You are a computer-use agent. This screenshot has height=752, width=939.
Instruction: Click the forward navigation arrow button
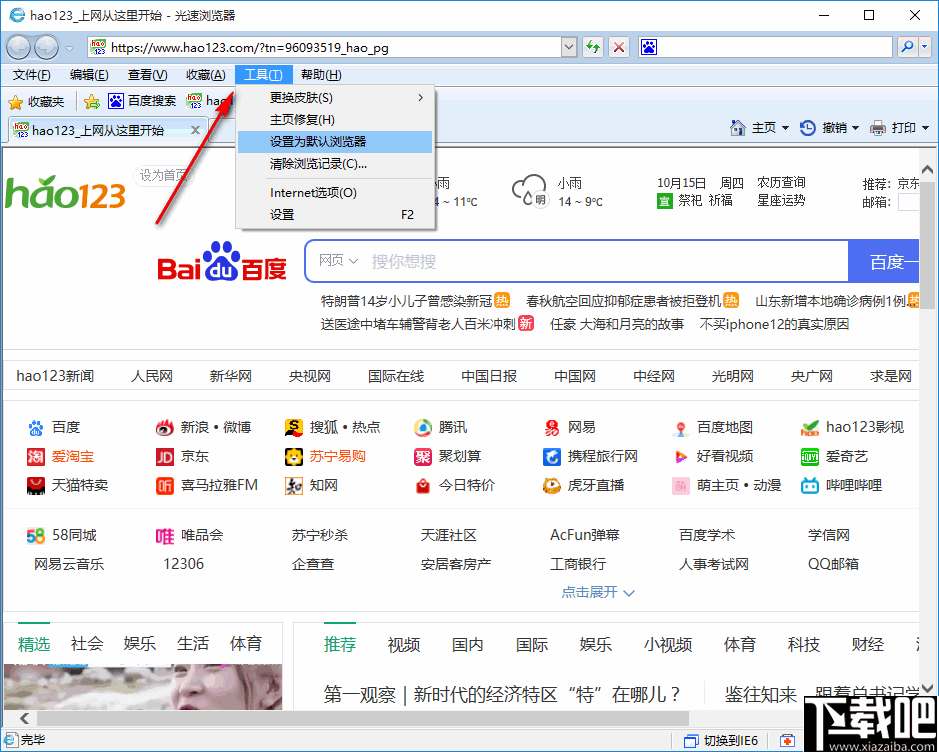pos(46,47)
